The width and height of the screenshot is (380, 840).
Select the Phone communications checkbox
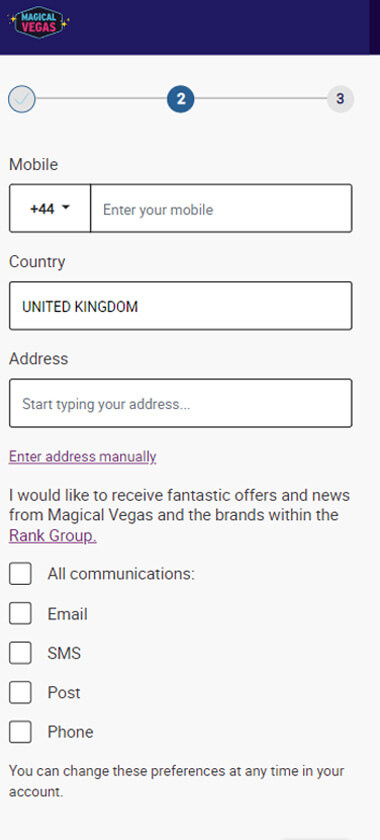[20, 732]
